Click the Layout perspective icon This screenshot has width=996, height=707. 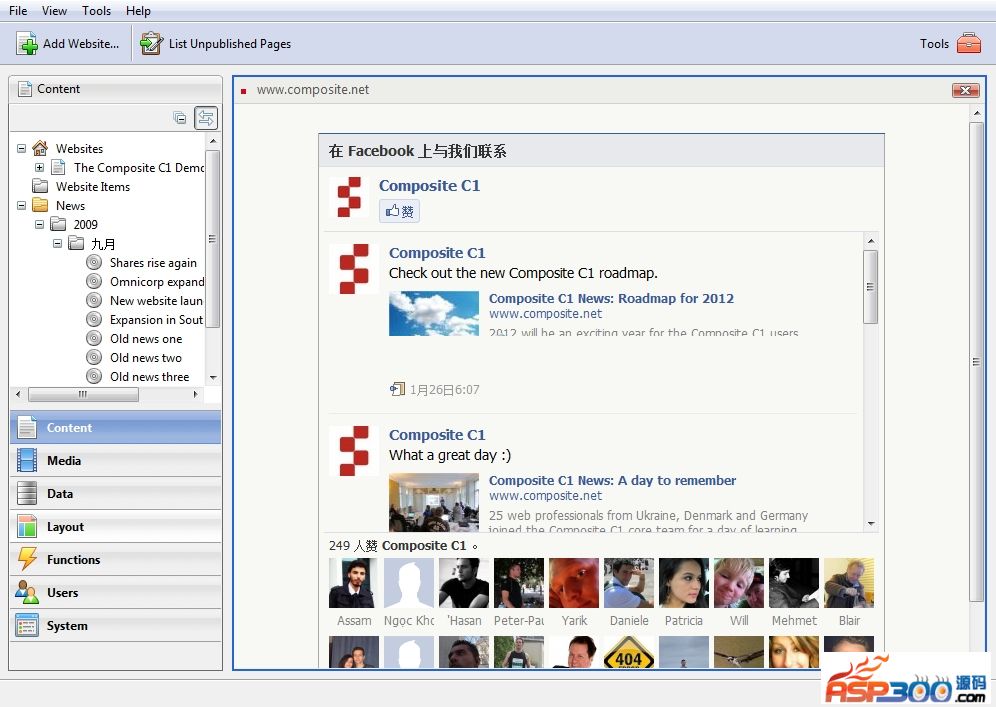click(x=27, y=527)
